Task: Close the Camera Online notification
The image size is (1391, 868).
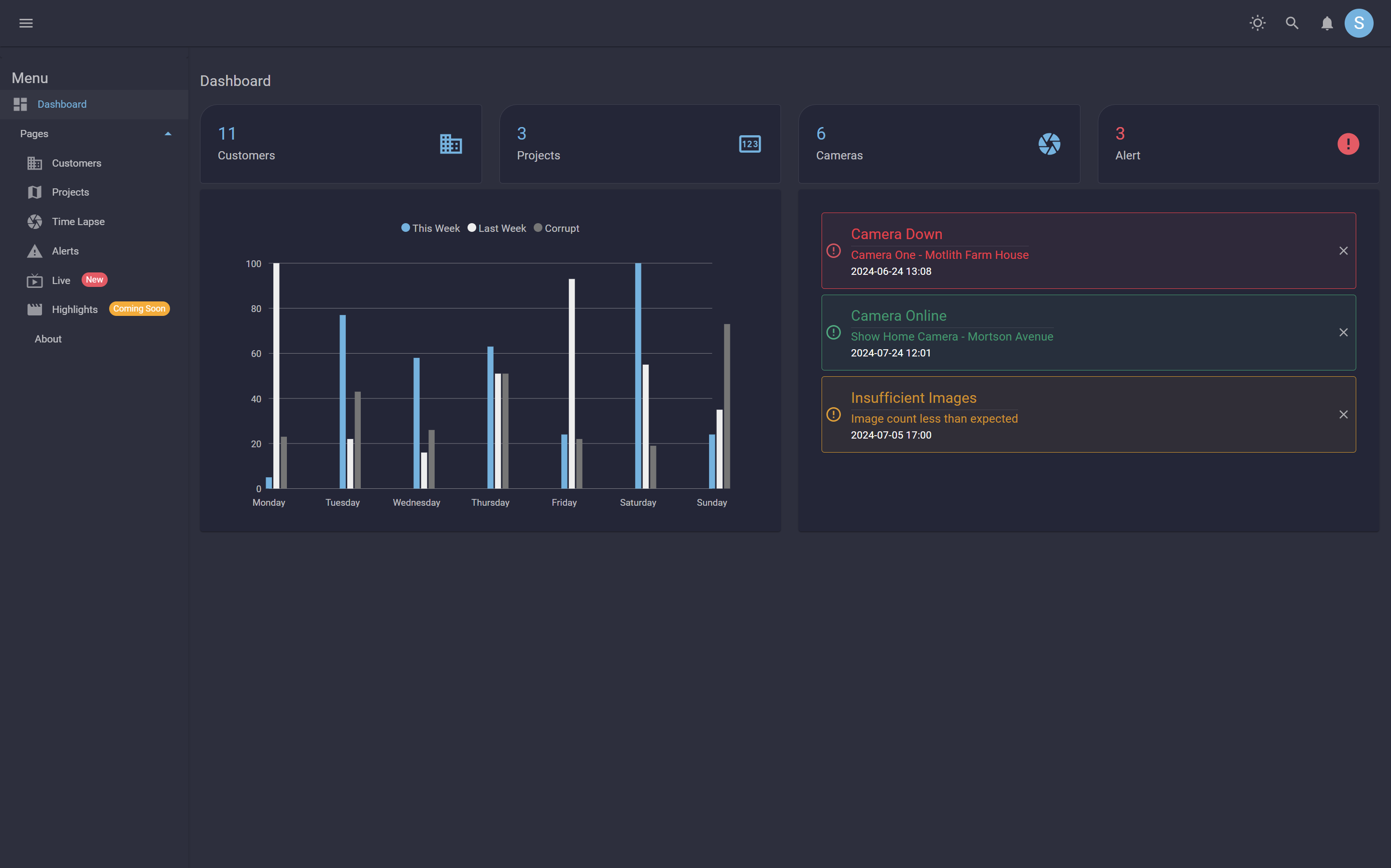Action: tap(1343, 332)
